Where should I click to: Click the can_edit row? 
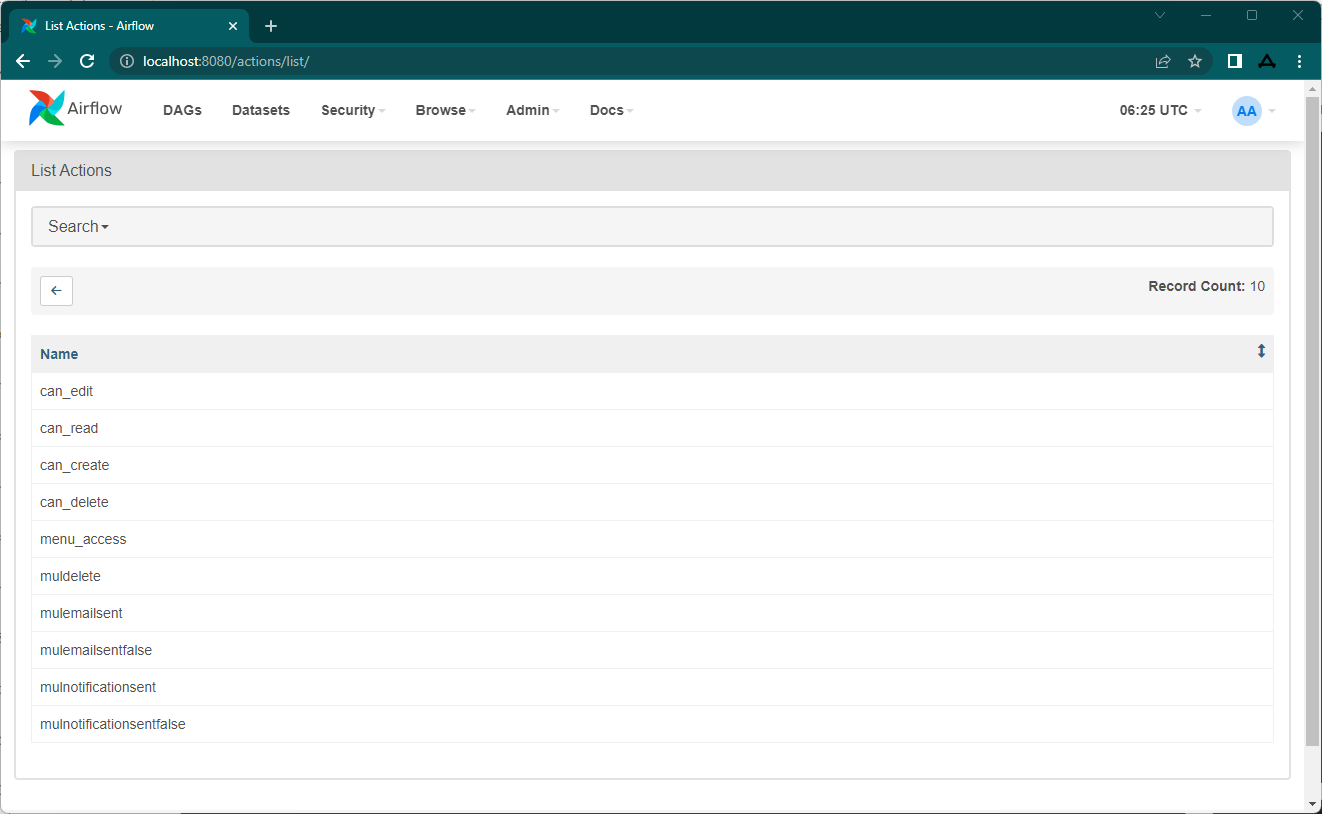(x=652, y=391)
